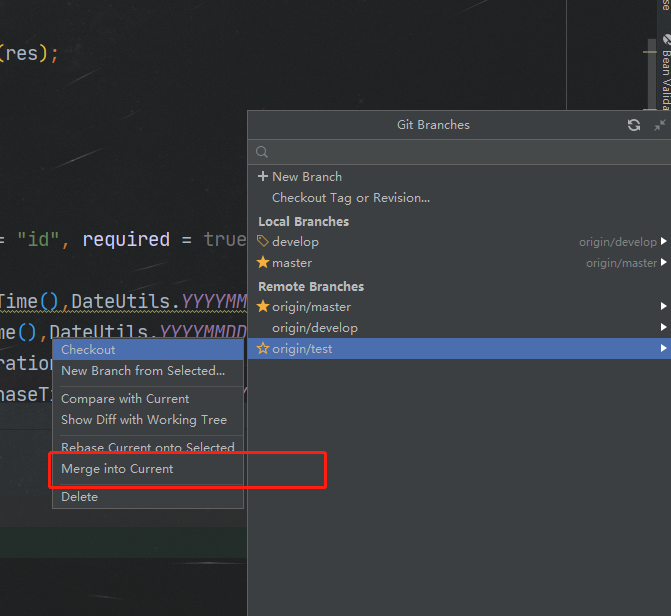Toggle favorite star on origin/master
This screenshot has height=616, width=671.
tap(263, 307)
